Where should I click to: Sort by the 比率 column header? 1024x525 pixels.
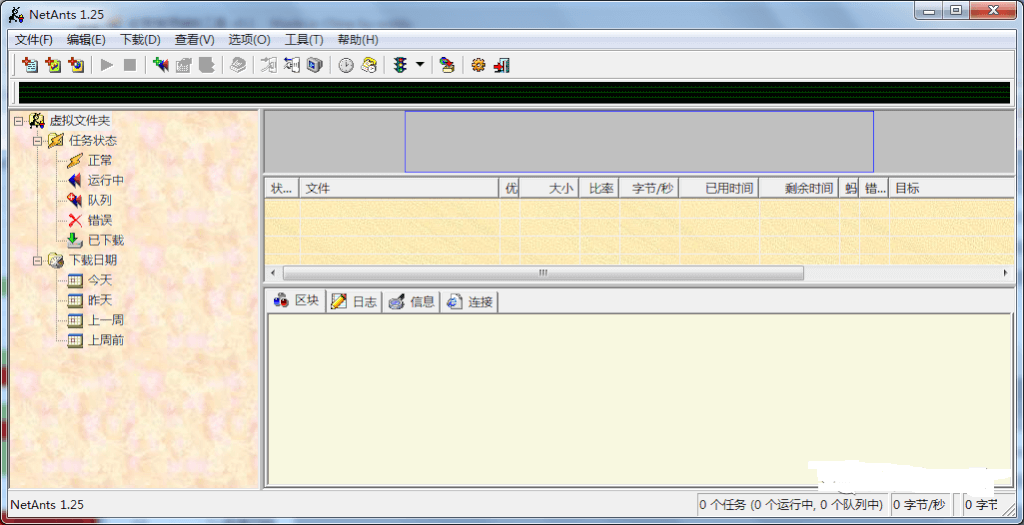click(600, 189)
